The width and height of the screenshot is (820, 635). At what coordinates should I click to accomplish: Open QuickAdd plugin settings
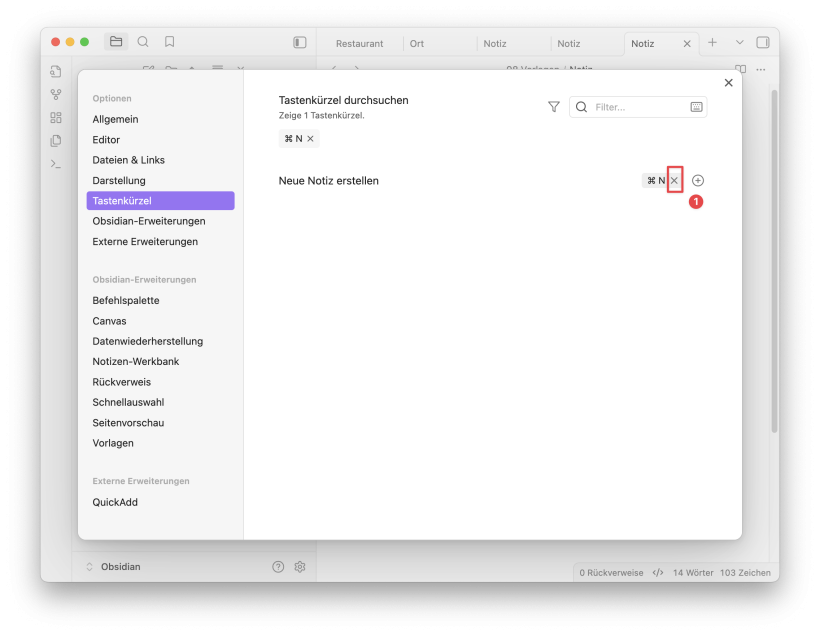(x=115, y=502)
